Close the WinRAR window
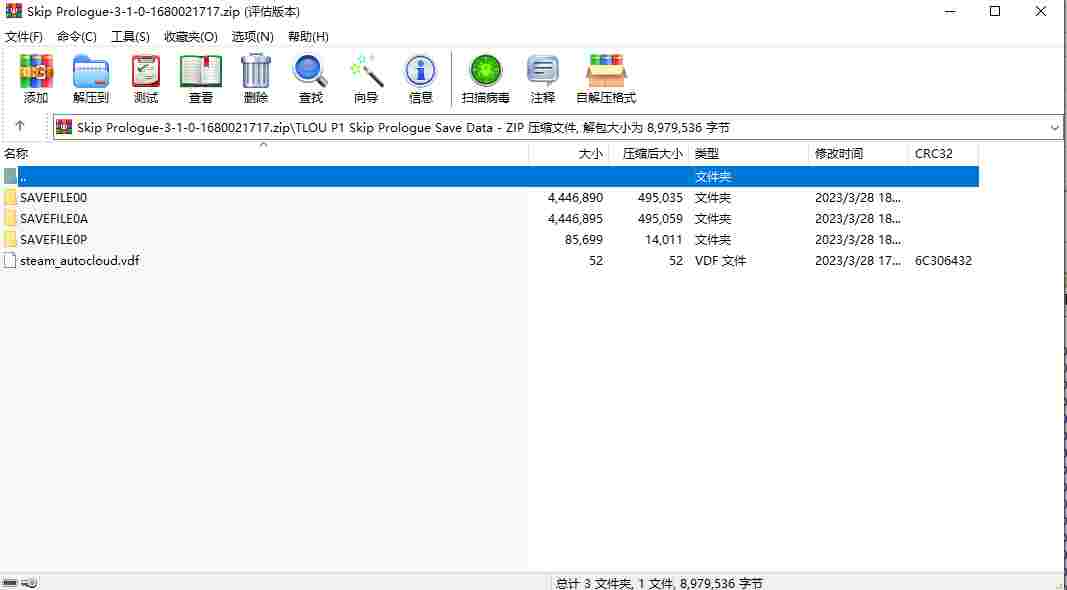Image resolution: width=1067 pixels, height=590 pixels. (1040, 12)
